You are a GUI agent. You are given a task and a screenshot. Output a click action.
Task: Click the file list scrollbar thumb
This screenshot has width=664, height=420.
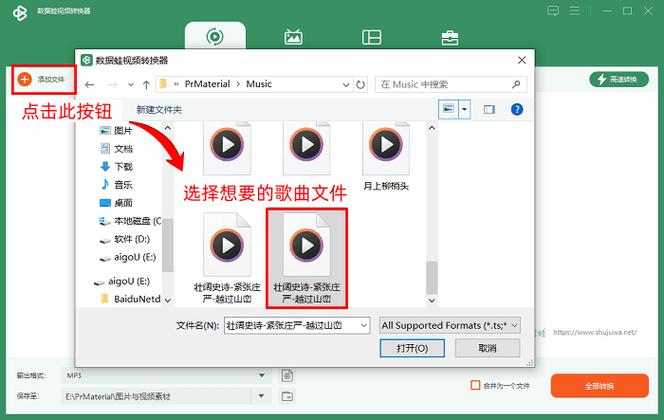click(432, 277)
